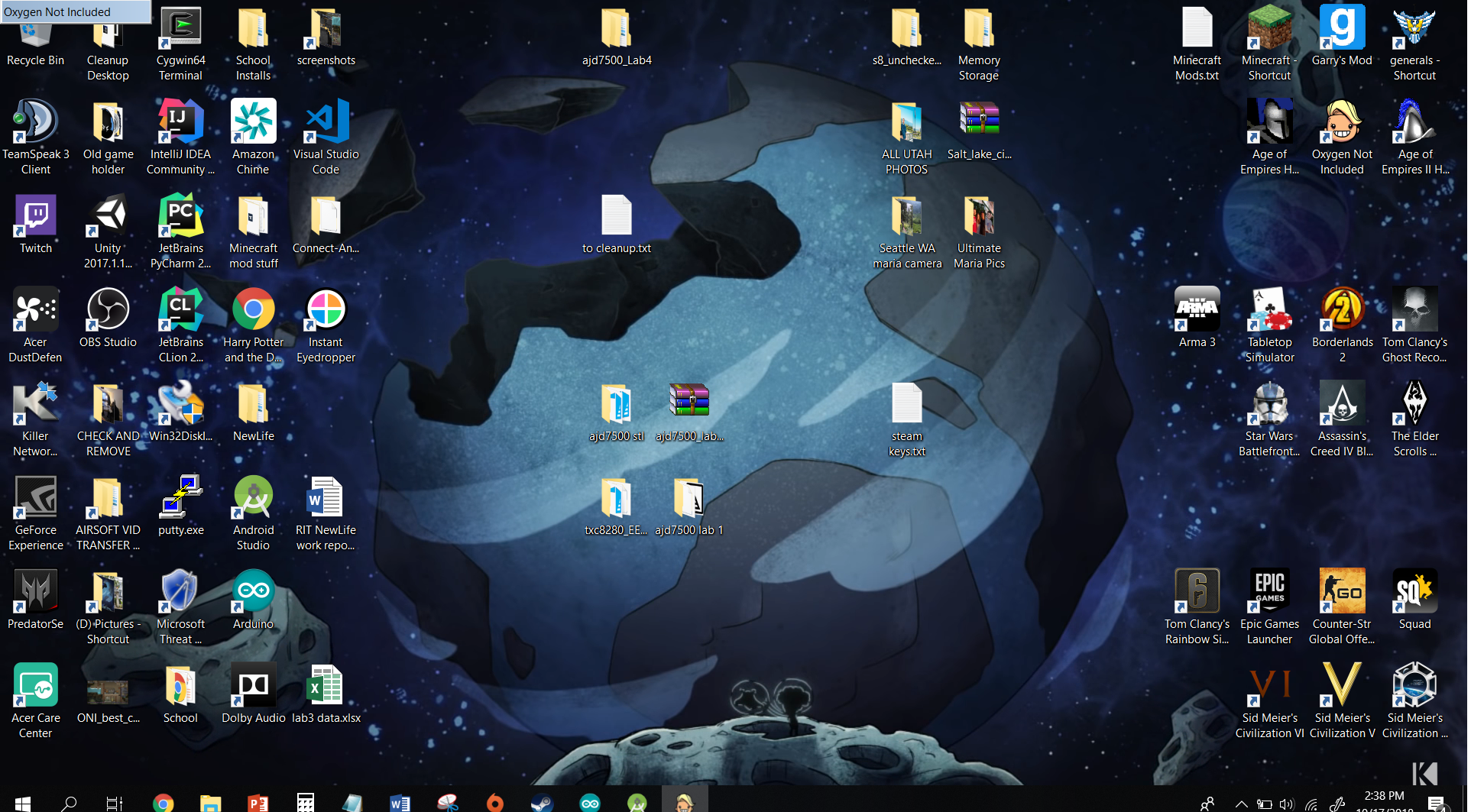Select the ONI_best_c... image thumbnail
1471x812 pixels.
point(108,691)
